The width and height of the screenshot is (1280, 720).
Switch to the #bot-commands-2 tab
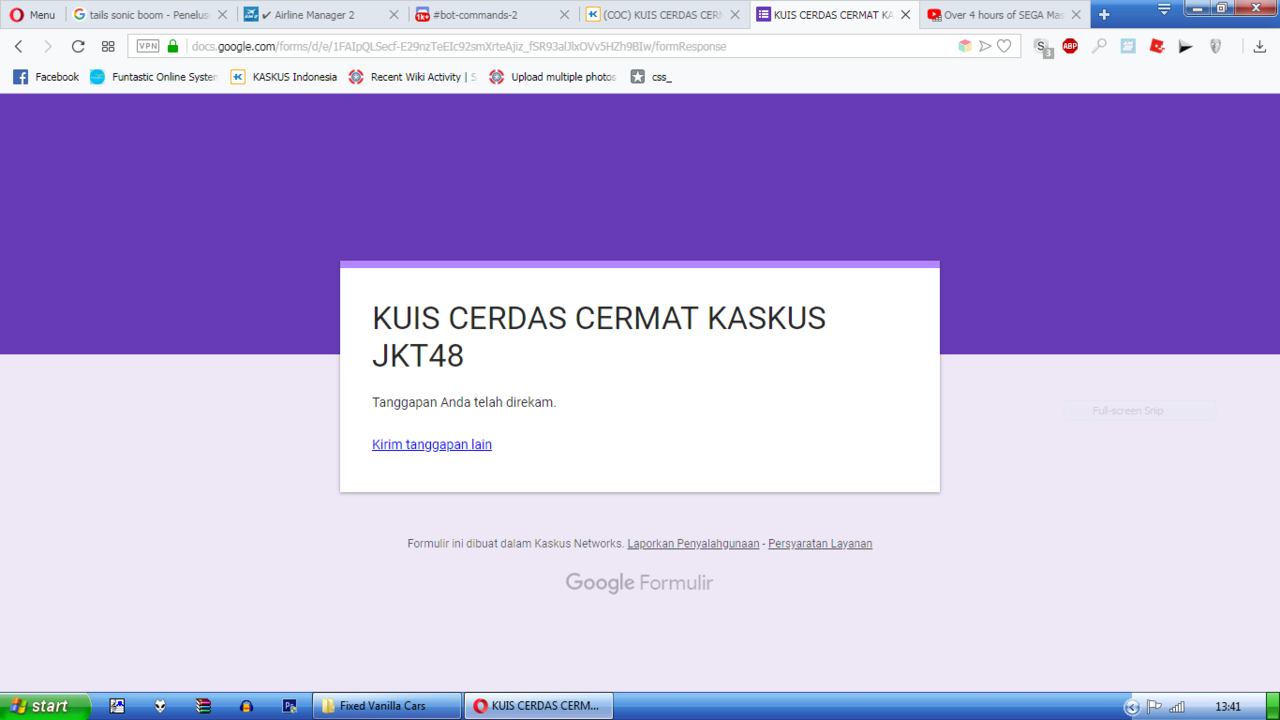tap(480, 14)
